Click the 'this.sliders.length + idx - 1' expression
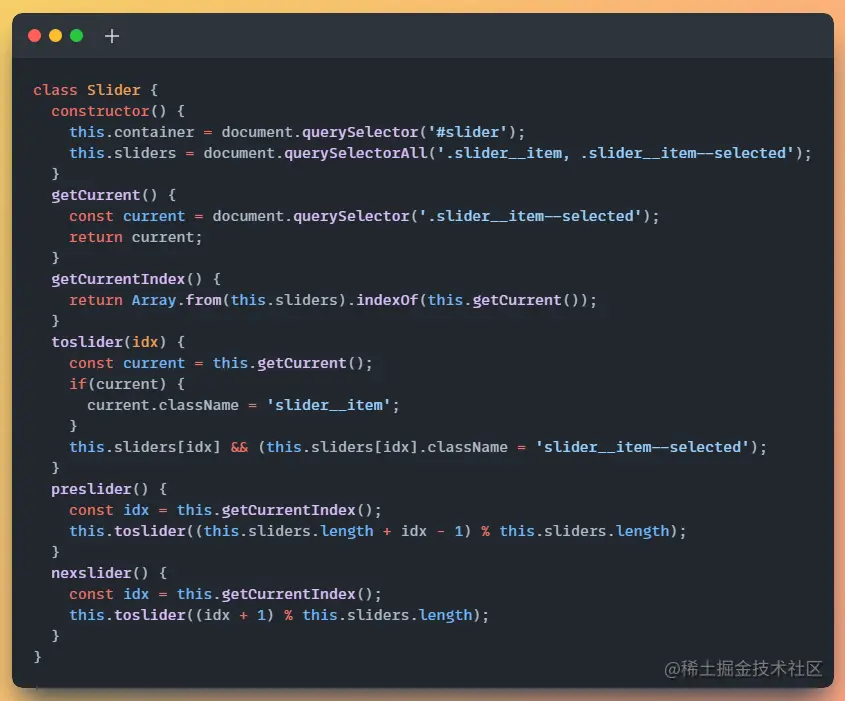Viewport: 845px width, 701px height. click(x=333, y=531)
